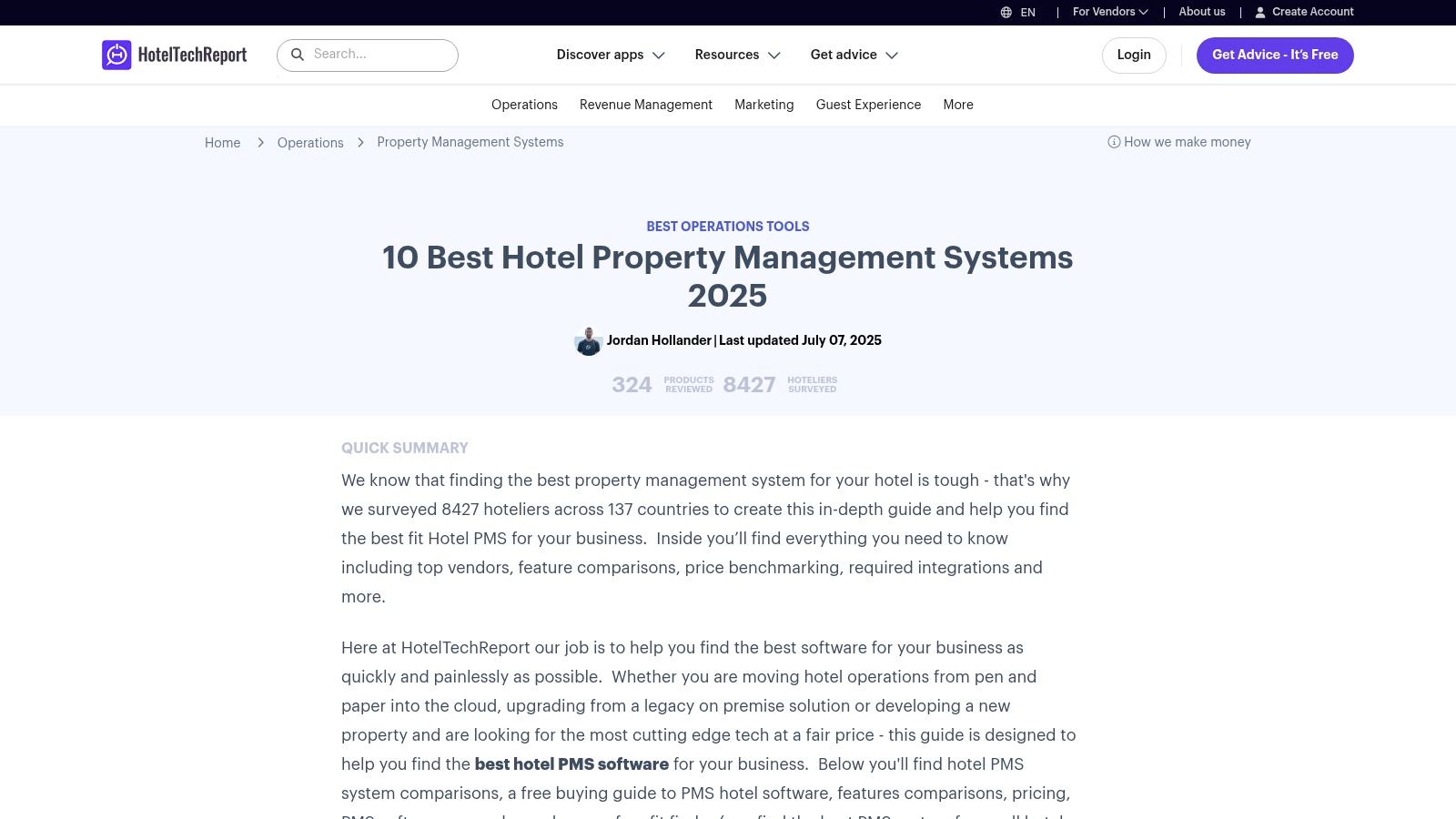Click the '10 Best Hotel Property Management Systems 2025' heading
1456x819 pixels.
tap(728, 276)
